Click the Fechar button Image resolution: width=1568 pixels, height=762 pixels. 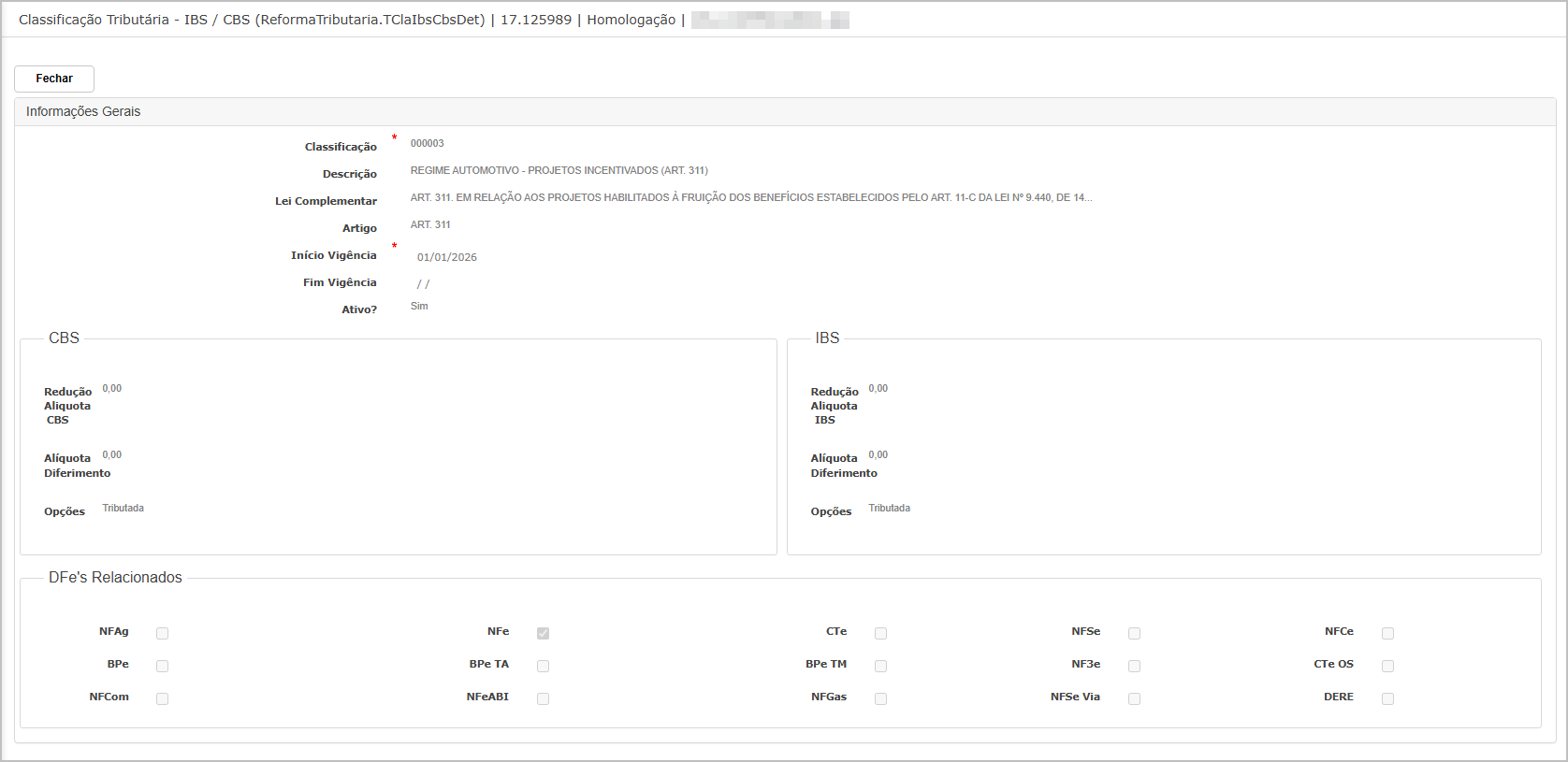click(54, 79)
